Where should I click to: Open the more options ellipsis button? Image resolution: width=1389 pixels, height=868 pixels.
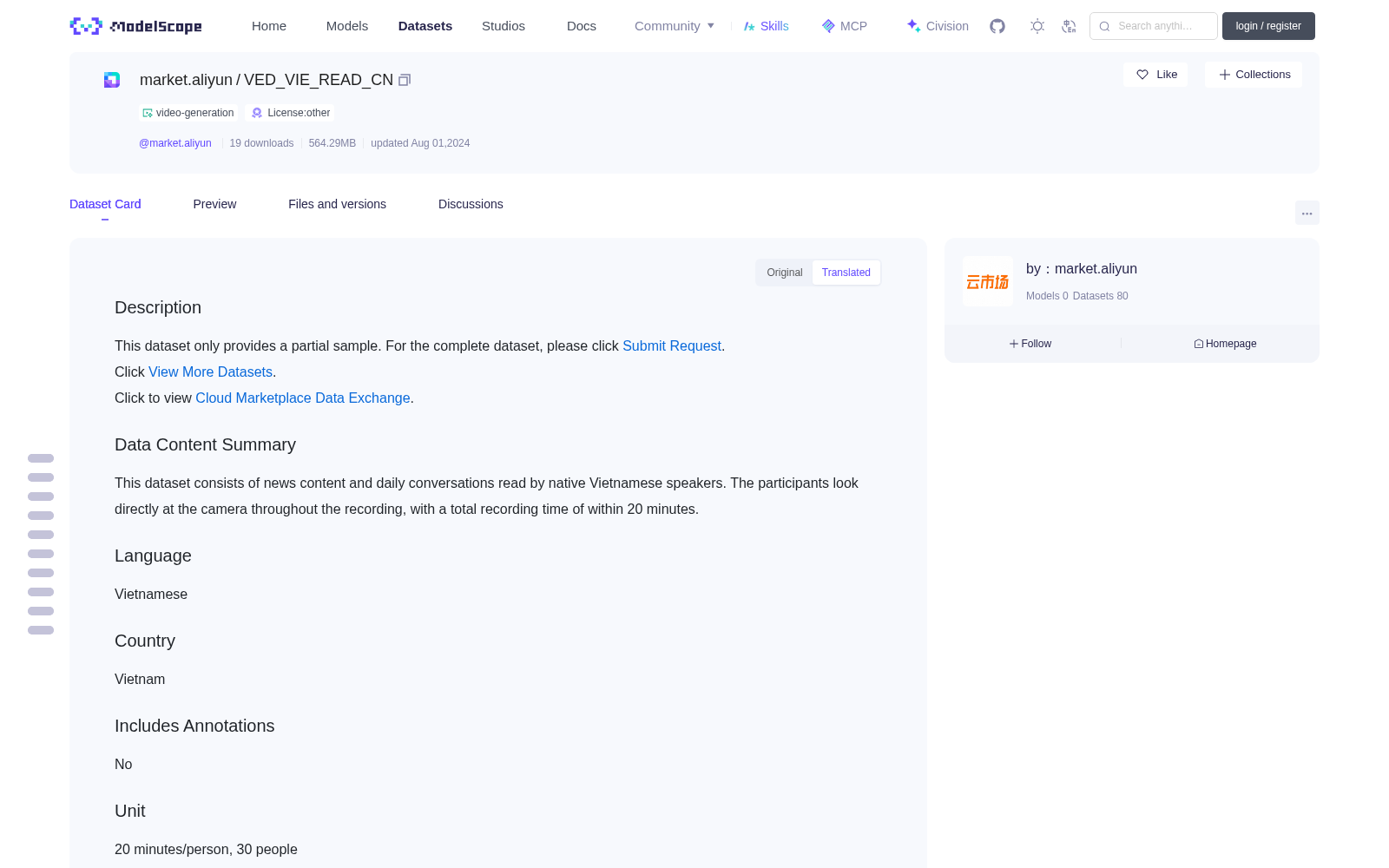1307,214
